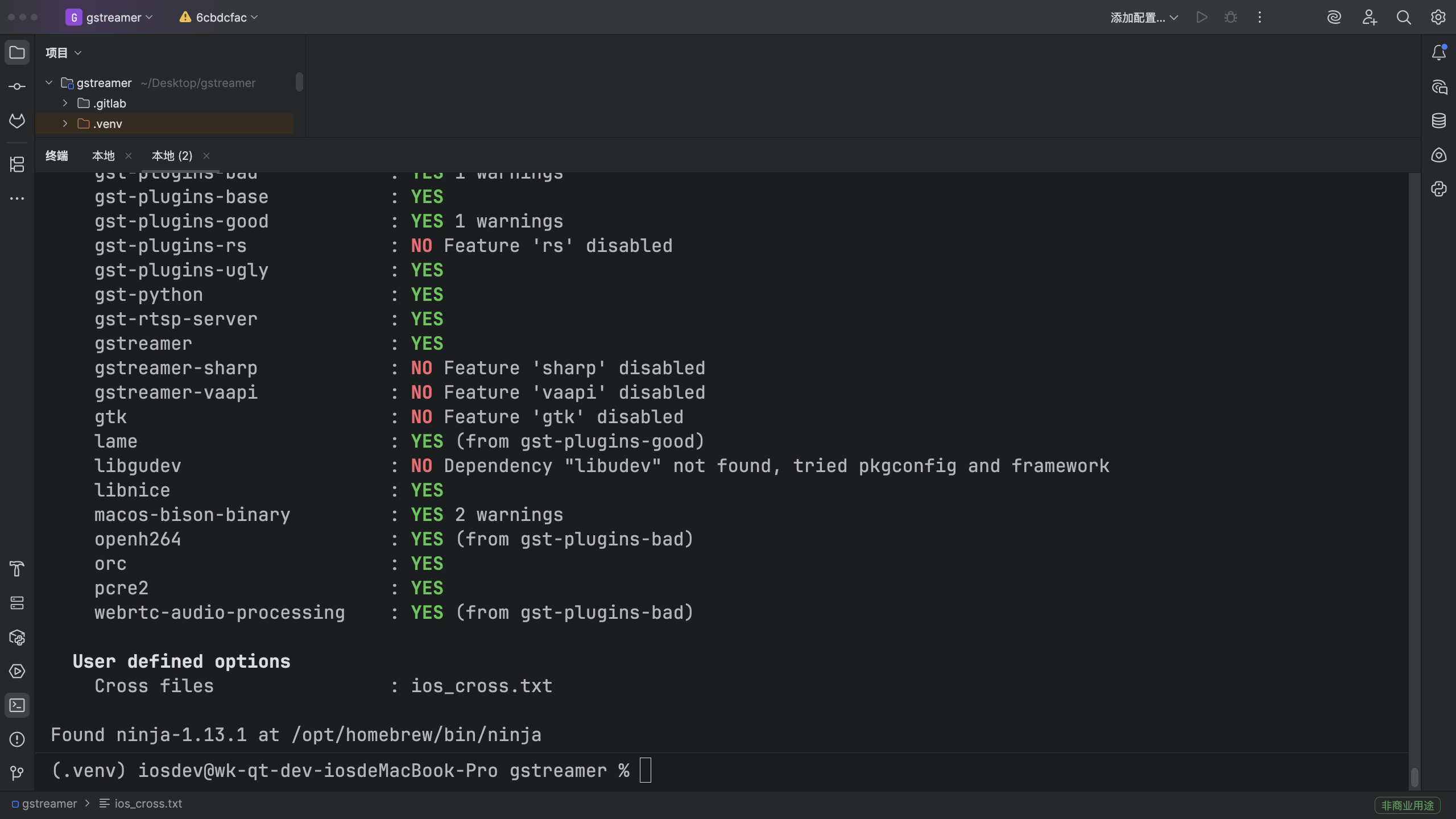Open the Database tool window icon
The width and height of the screenshot is (1456, 819).
(x=1439, y=121)
